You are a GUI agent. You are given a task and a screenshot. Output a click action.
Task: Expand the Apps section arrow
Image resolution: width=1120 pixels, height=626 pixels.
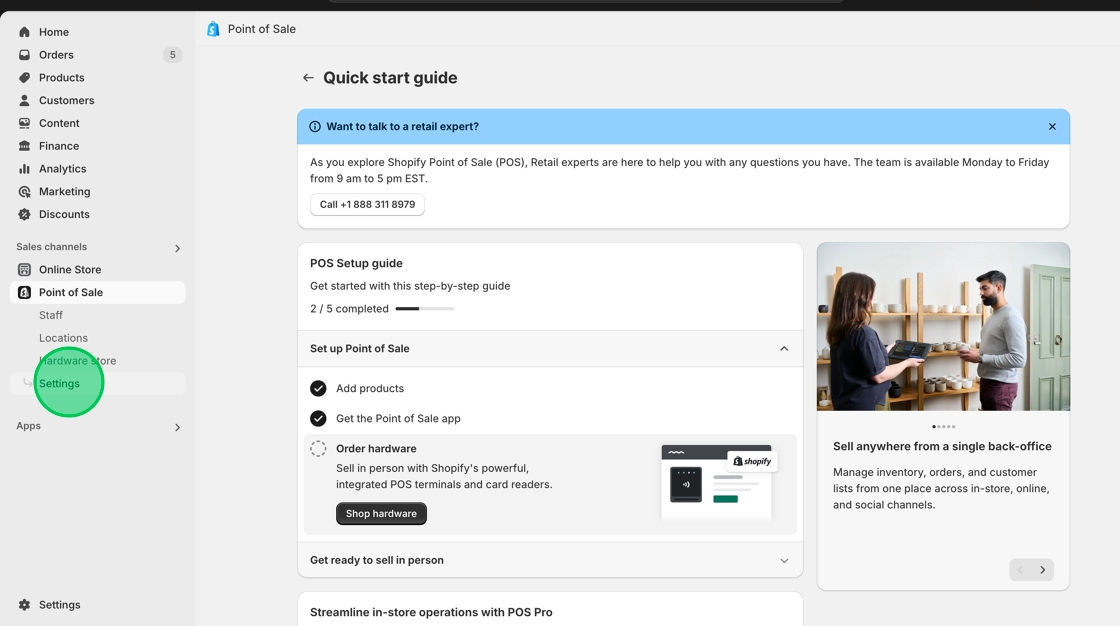pyautogui.click(x=177, y=427)
